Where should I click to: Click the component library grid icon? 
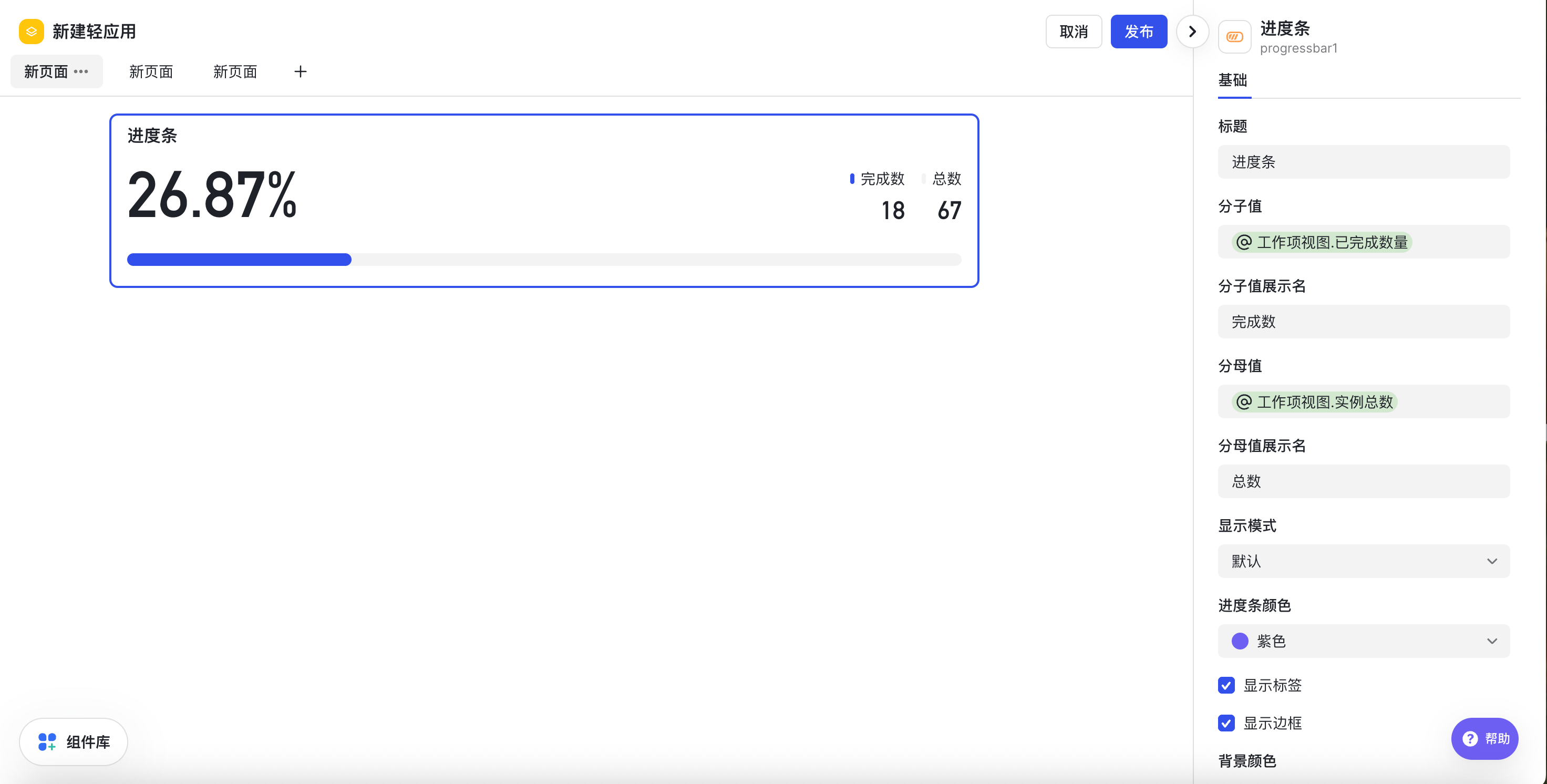pos(47,741)
